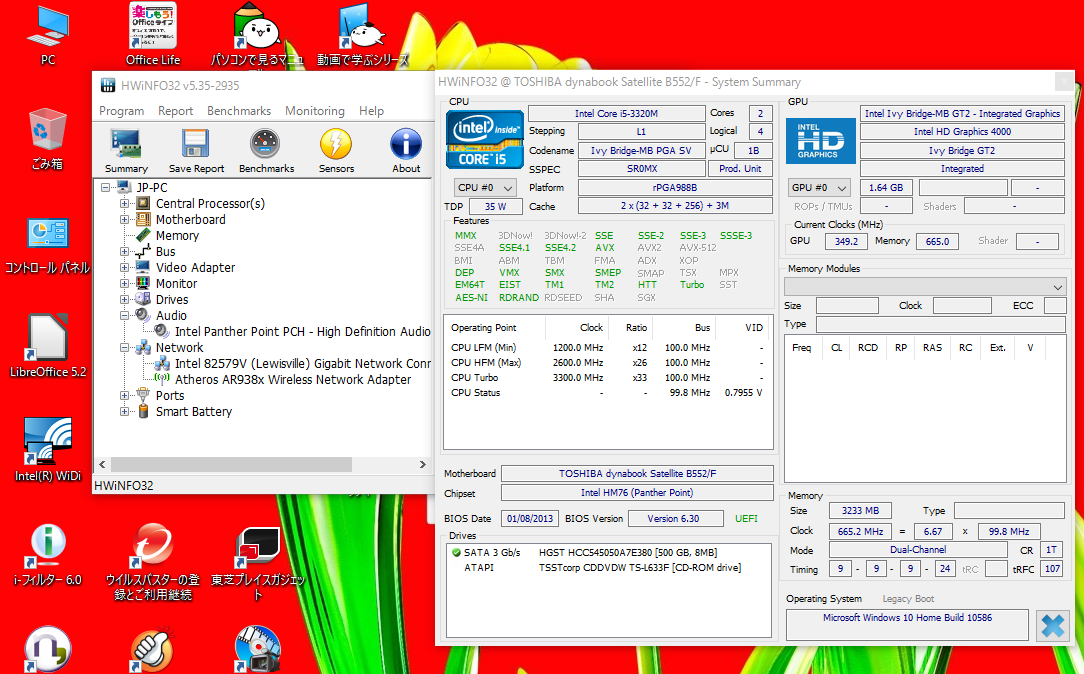Select the HGST HCC545050A7E380 drive row
Image resolution: width=1084 pixels, height=674 pixels.
(x=608, y=552)
